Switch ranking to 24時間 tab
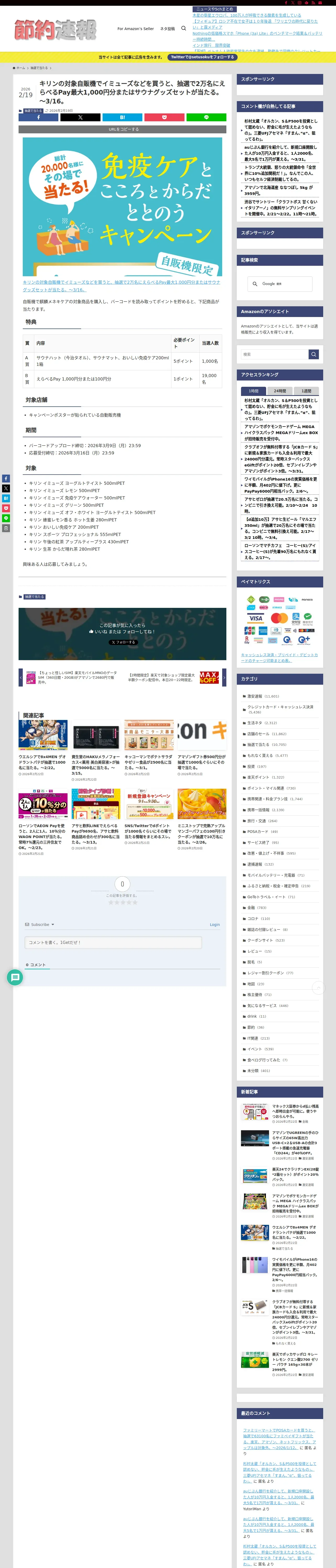 coord(280,391)
